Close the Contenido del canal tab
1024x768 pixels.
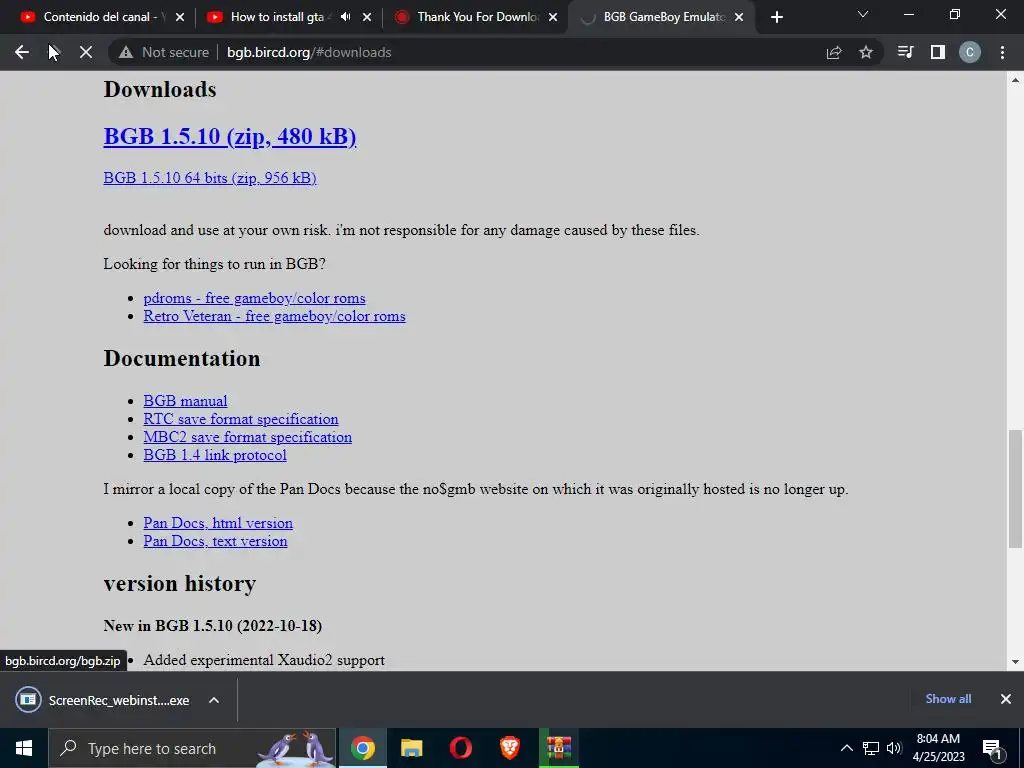(x=180, y=17)
